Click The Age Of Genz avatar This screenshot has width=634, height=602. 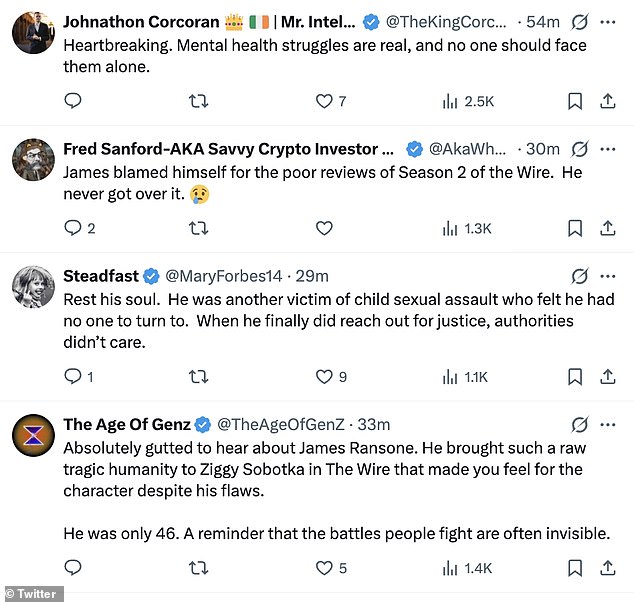tap(33, 437)
